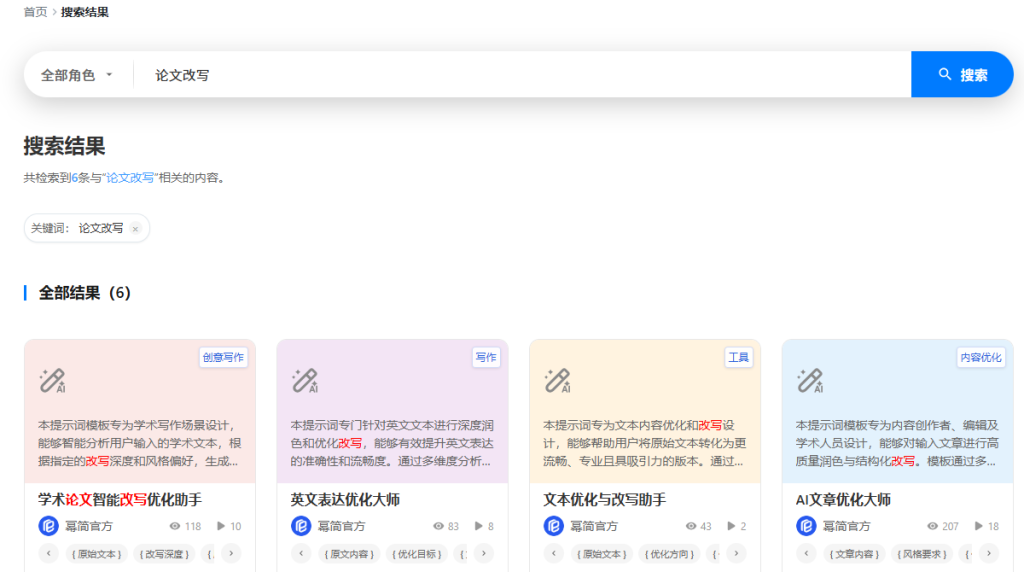Viewport: 1024px width, 572px height.
Task: Click the {风格要求} variable tag
Action: coord(921,554)
